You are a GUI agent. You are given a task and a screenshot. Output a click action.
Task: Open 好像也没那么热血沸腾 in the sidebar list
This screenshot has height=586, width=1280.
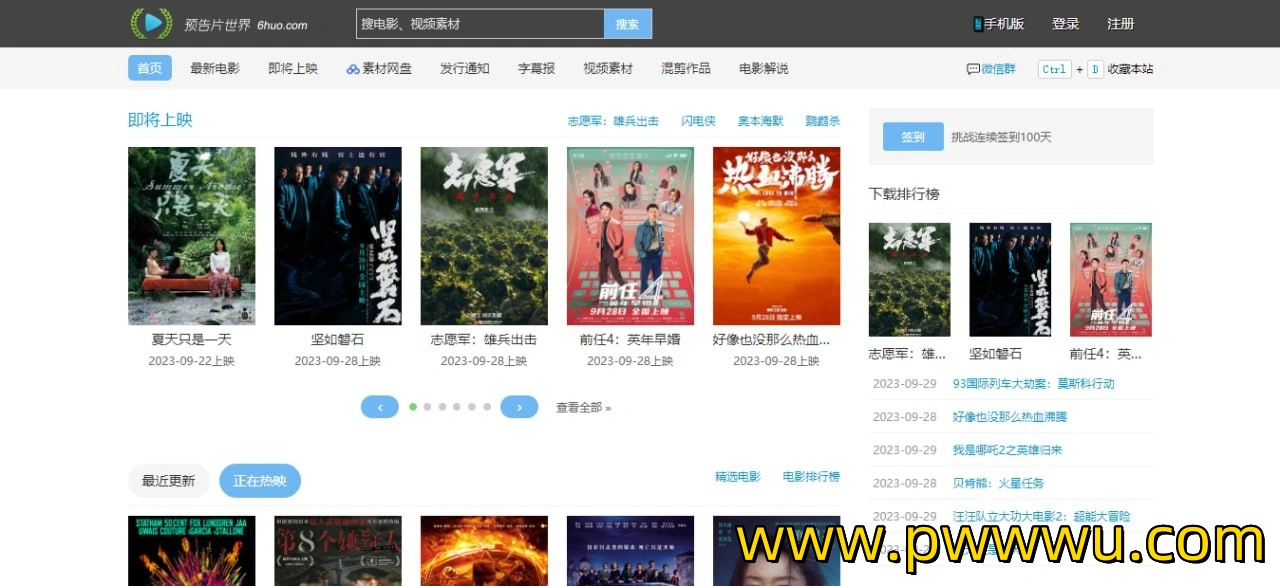1009,416
